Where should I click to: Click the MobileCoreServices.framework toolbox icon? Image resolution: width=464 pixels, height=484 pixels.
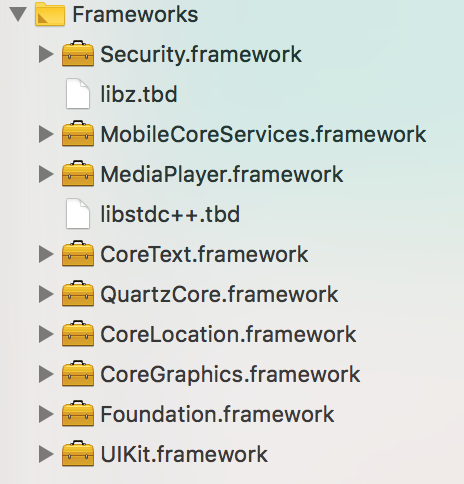(x=78, y=134)
